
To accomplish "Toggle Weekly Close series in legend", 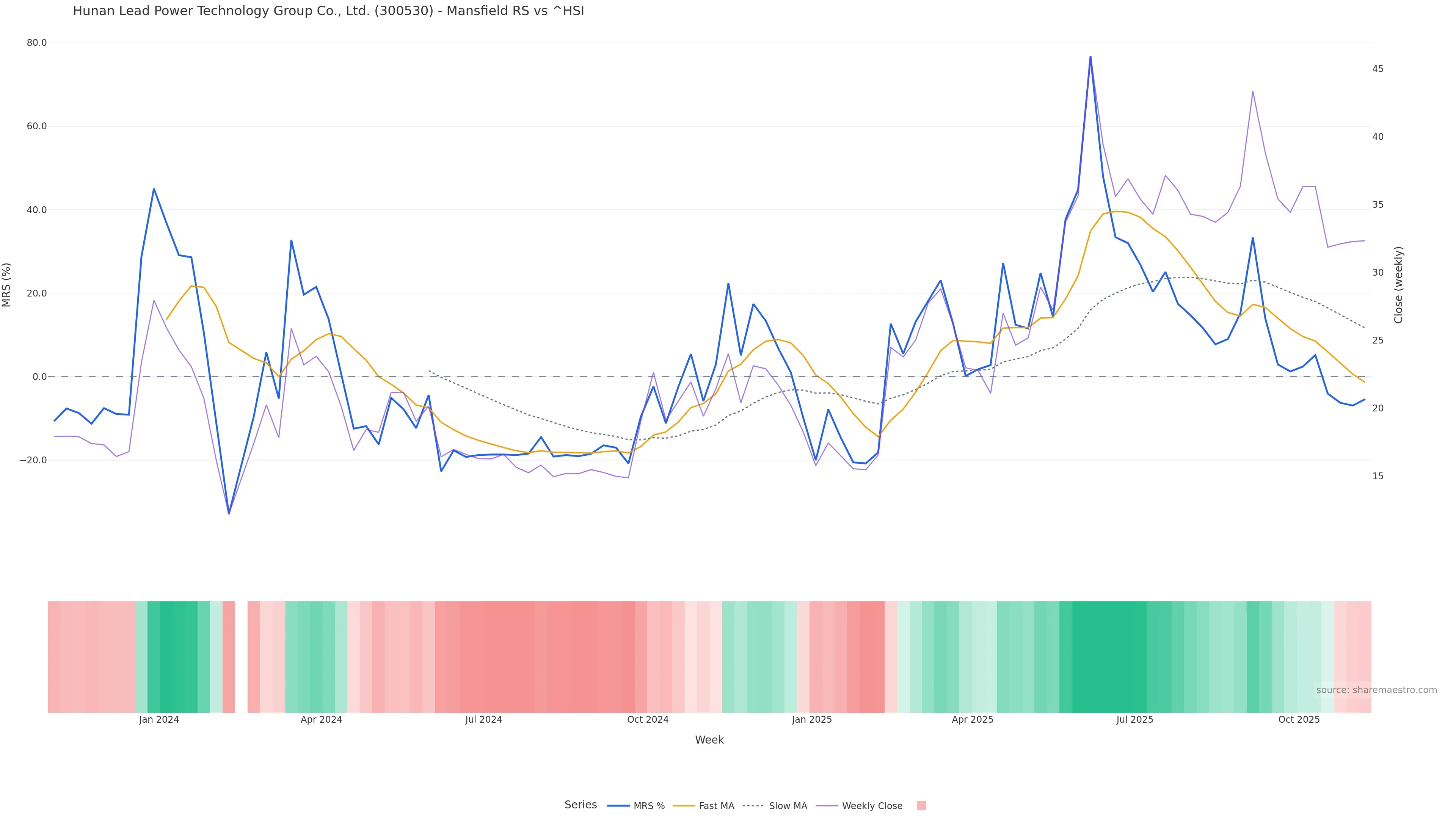I will tap(872, 806).
